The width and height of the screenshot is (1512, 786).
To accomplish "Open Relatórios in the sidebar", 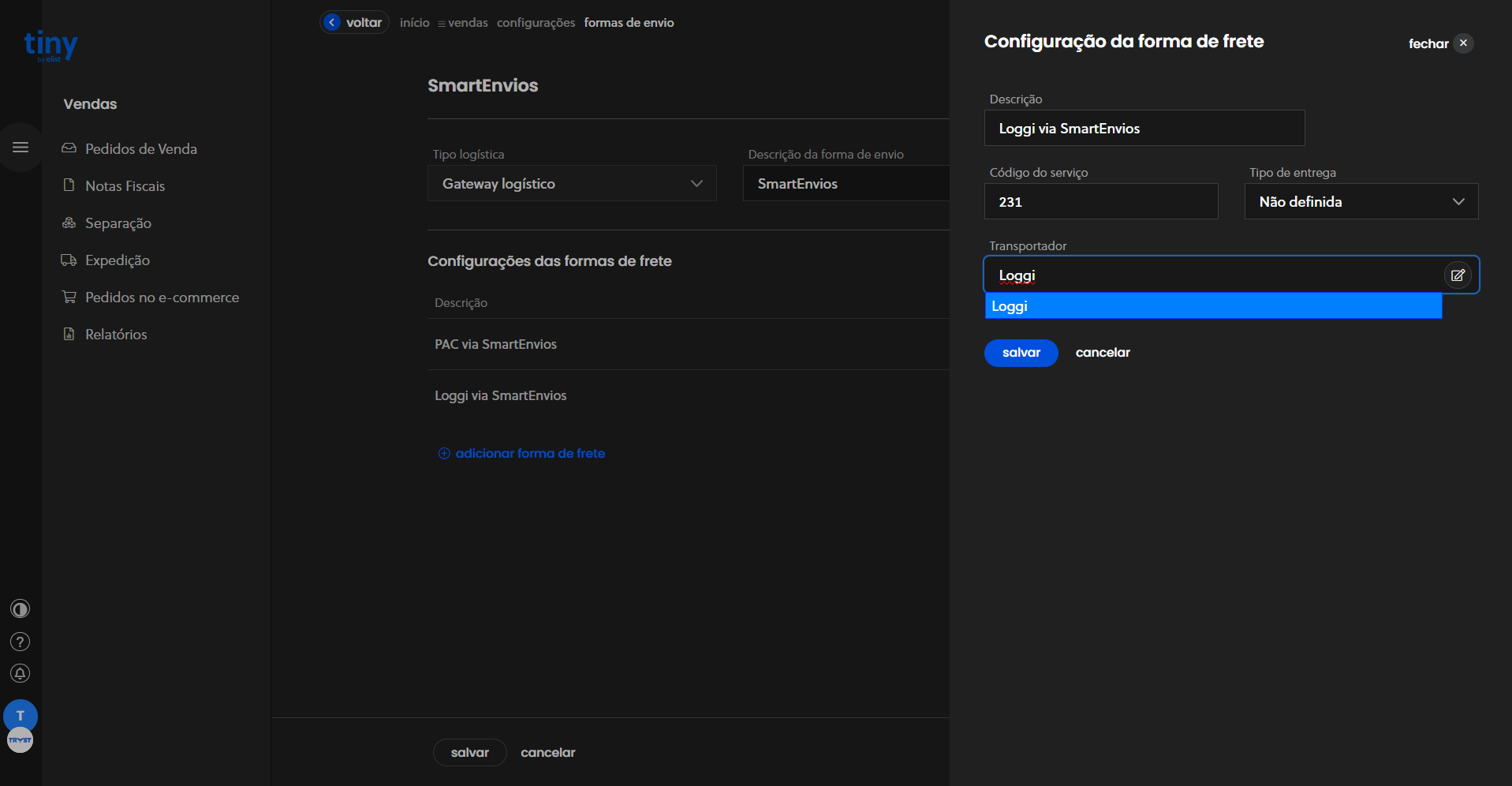I will pos(116,334).
